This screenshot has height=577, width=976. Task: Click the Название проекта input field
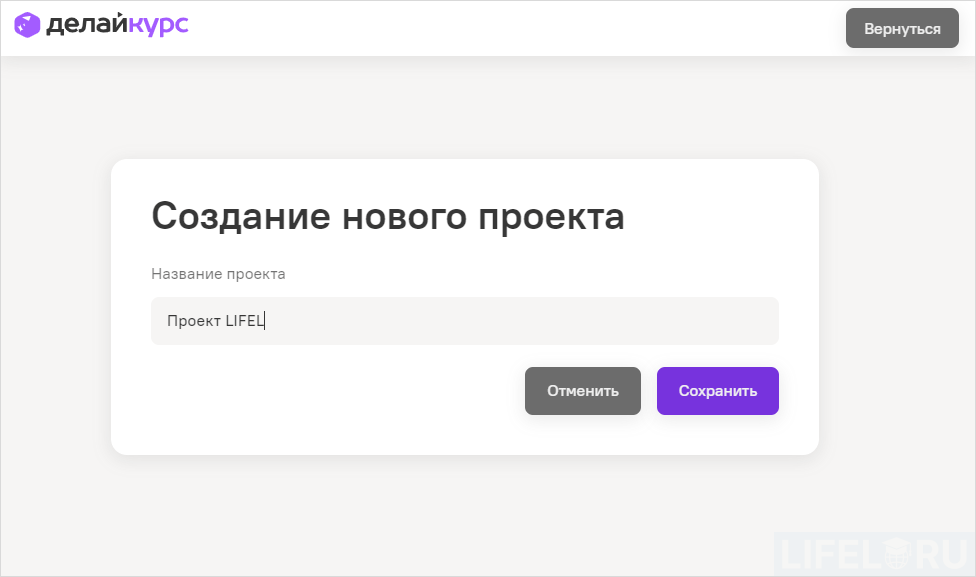pos(465,321)
